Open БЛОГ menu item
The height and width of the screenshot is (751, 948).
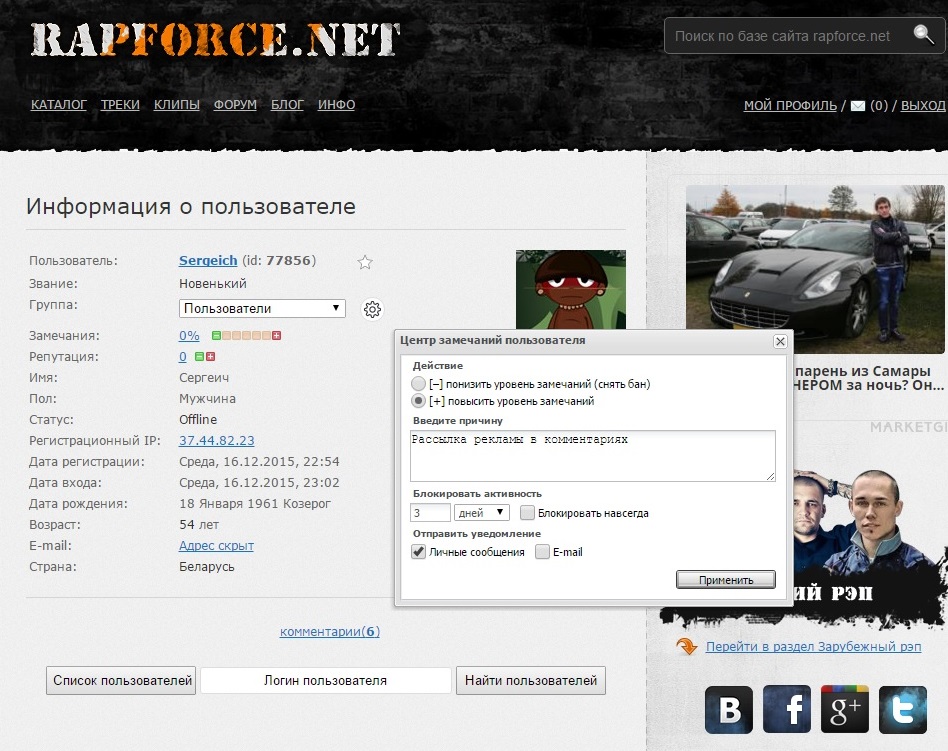[287, 105]
